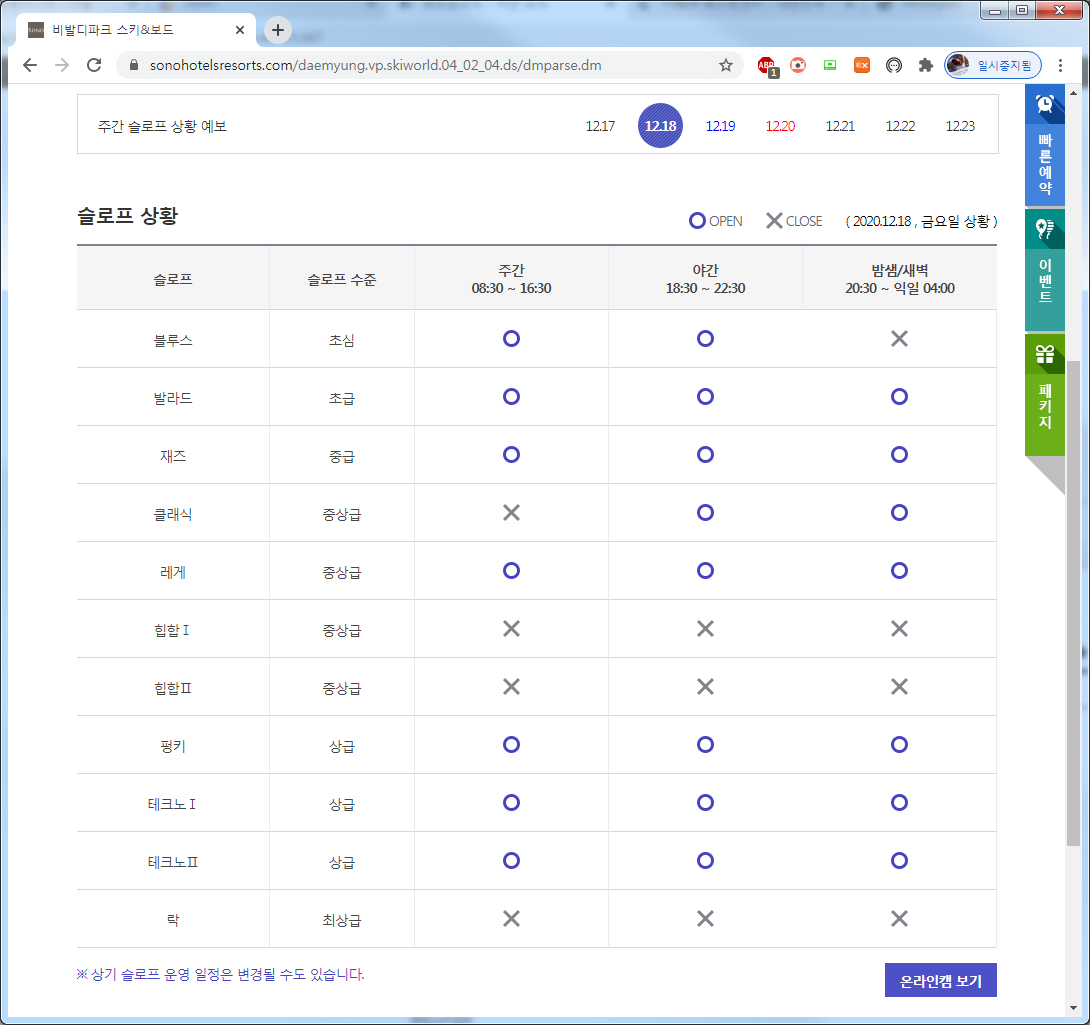Click the 테크노II slope name
This screenshot has height=1025, width=1090.
coord(173,862)
